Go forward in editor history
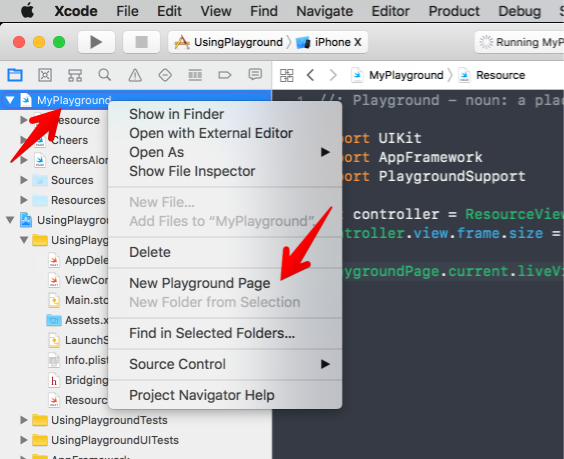 pos(333,75)
